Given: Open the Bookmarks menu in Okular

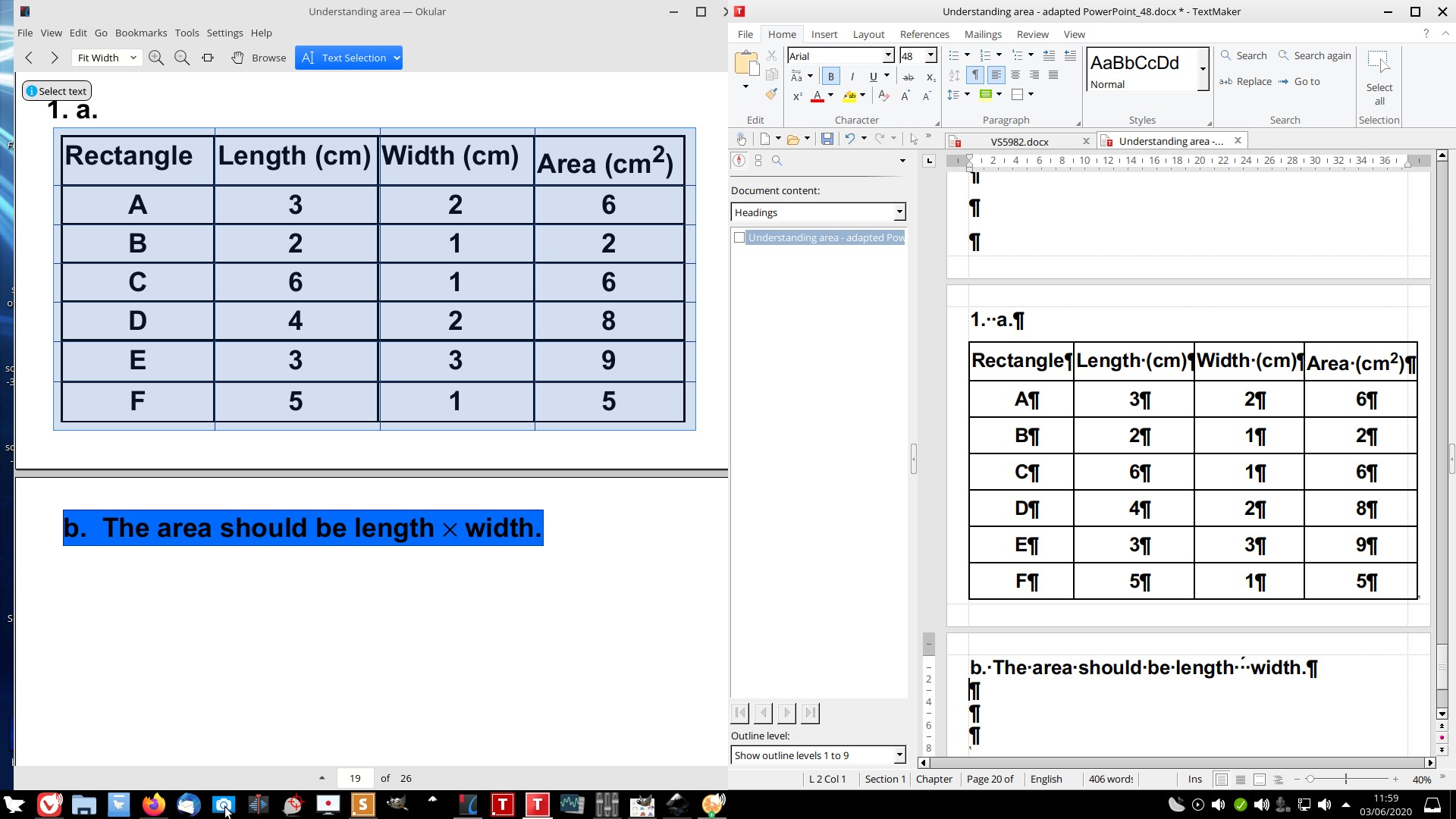Looking at the screenshot, I should [141, 33].
